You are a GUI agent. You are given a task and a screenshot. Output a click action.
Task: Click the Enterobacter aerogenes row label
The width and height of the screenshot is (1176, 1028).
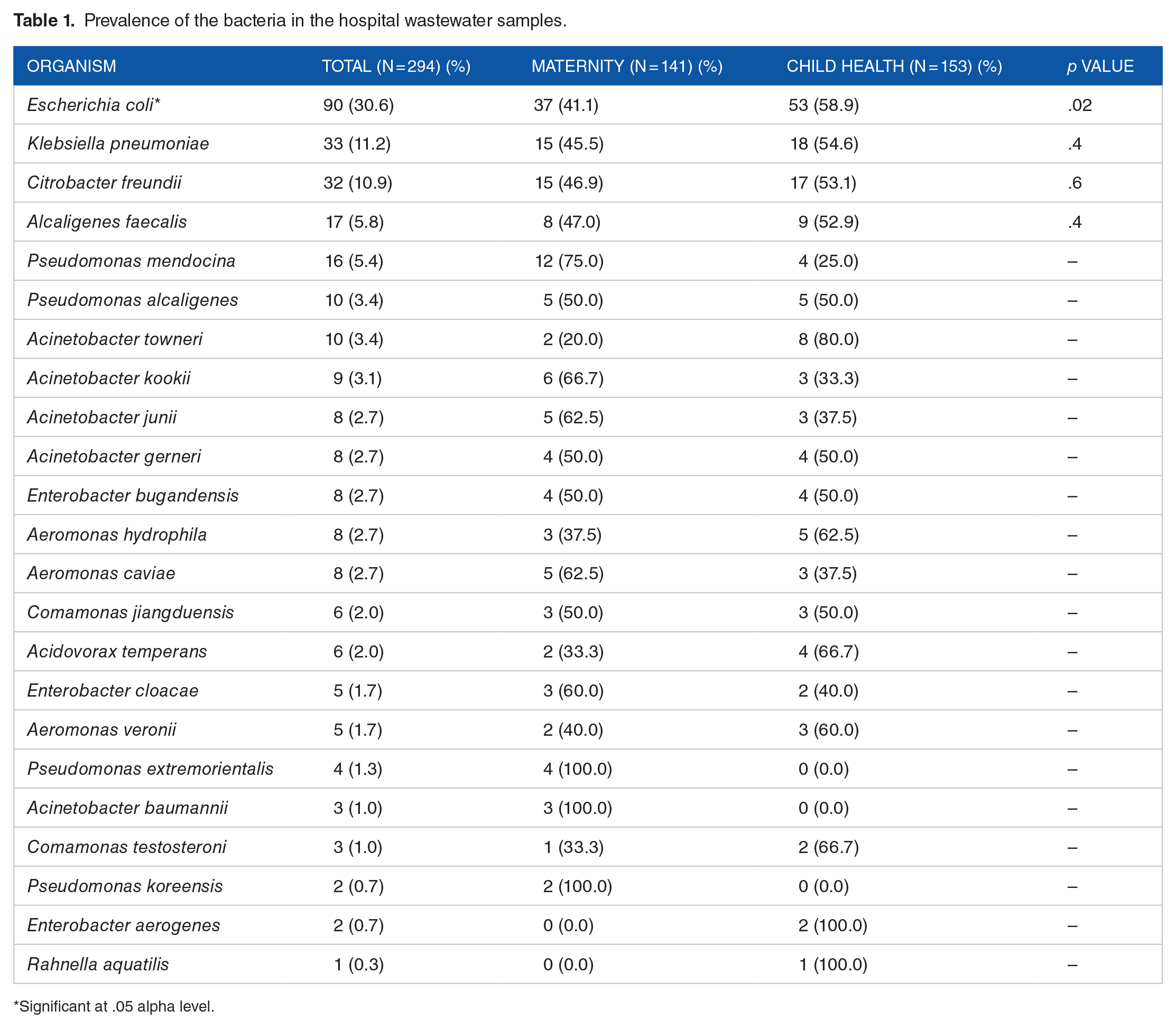[x=123, y=925]
